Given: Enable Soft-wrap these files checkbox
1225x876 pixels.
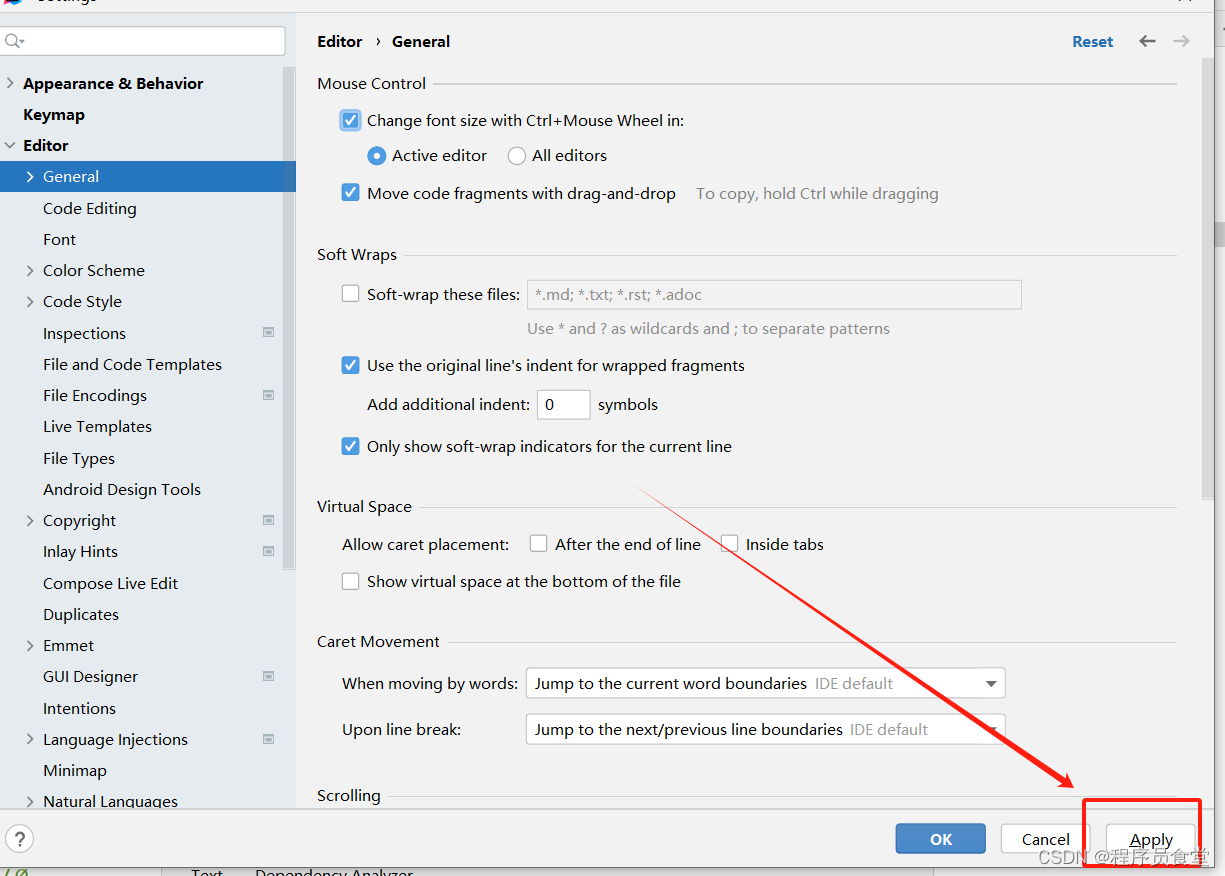Looking at the screenshot, I should (x=350, y=294).
